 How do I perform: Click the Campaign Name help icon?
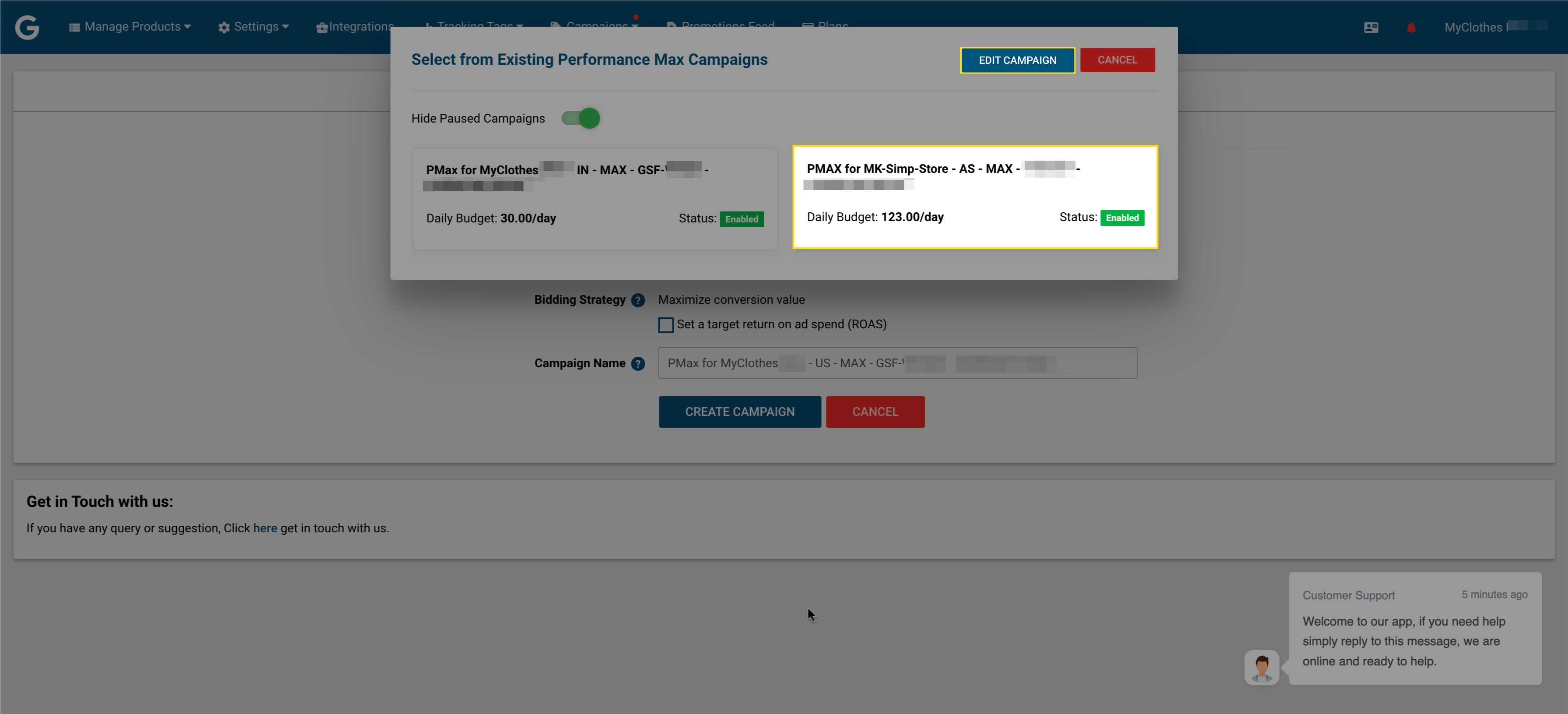coord(637,364)
